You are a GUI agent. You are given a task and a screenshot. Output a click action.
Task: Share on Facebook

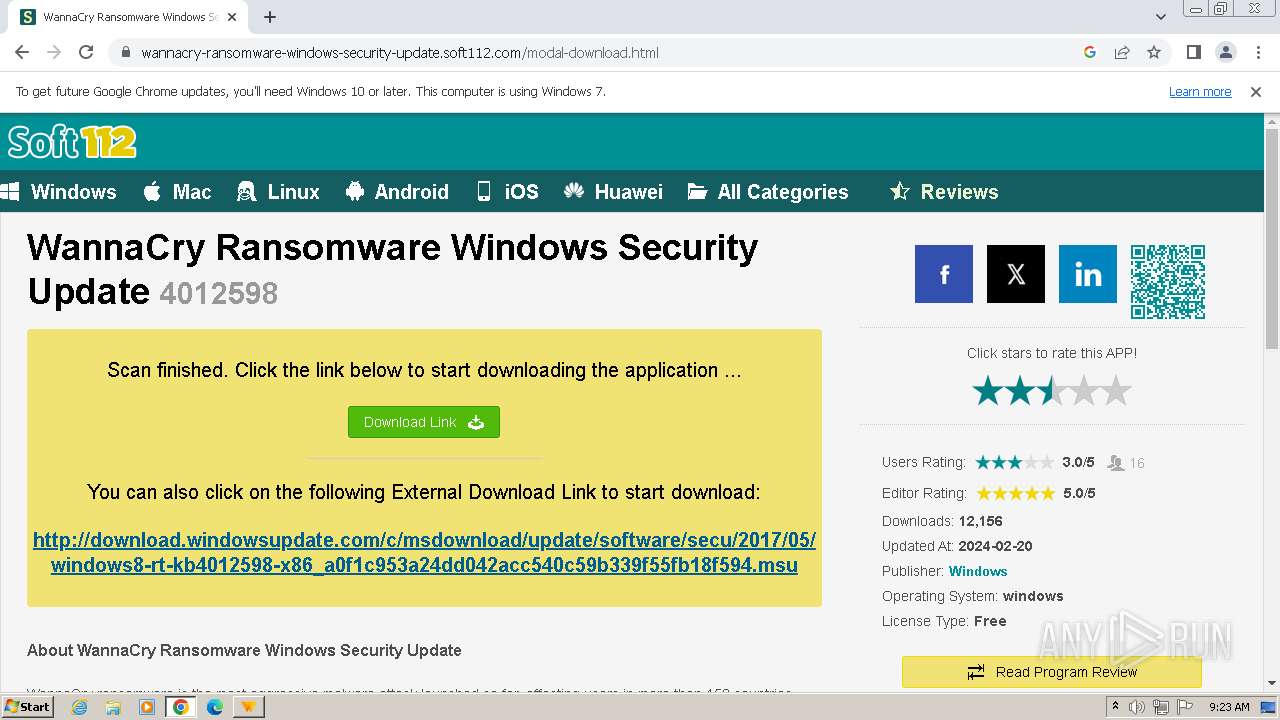(x=944, y=274)
